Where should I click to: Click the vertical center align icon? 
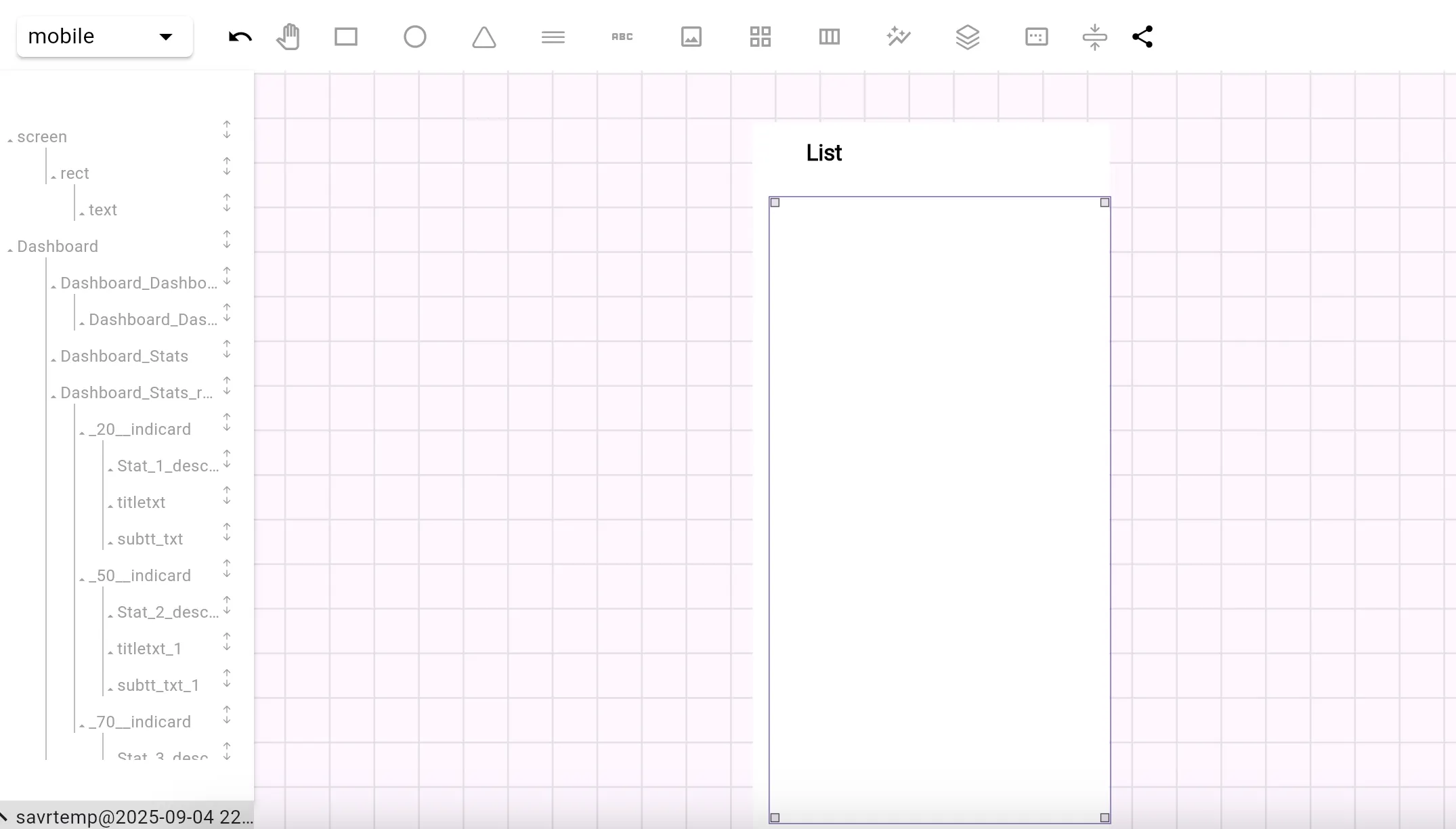tap(1095, 37)
